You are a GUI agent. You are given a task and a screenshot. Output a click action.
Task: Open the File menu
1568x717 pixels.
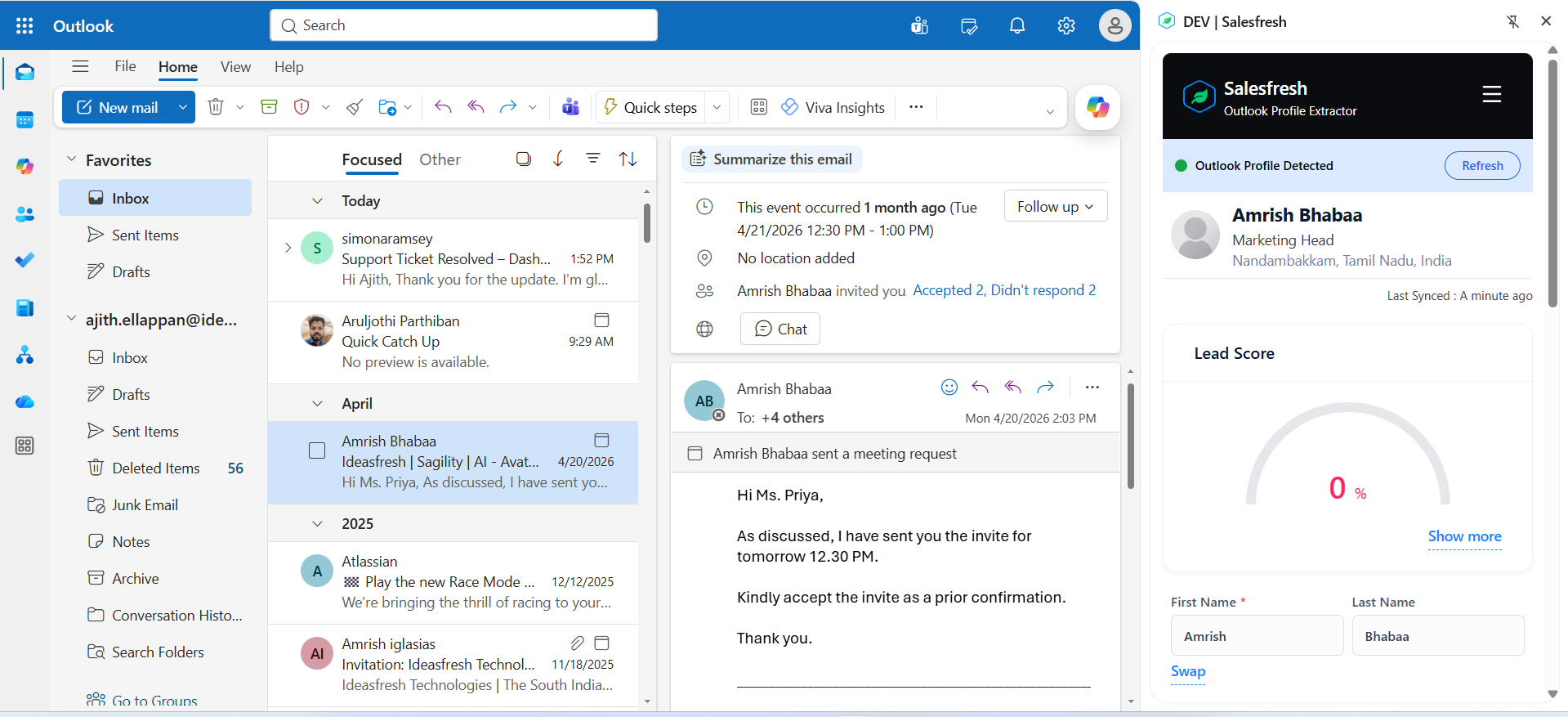pyautogui.click(x=125, y=66)
